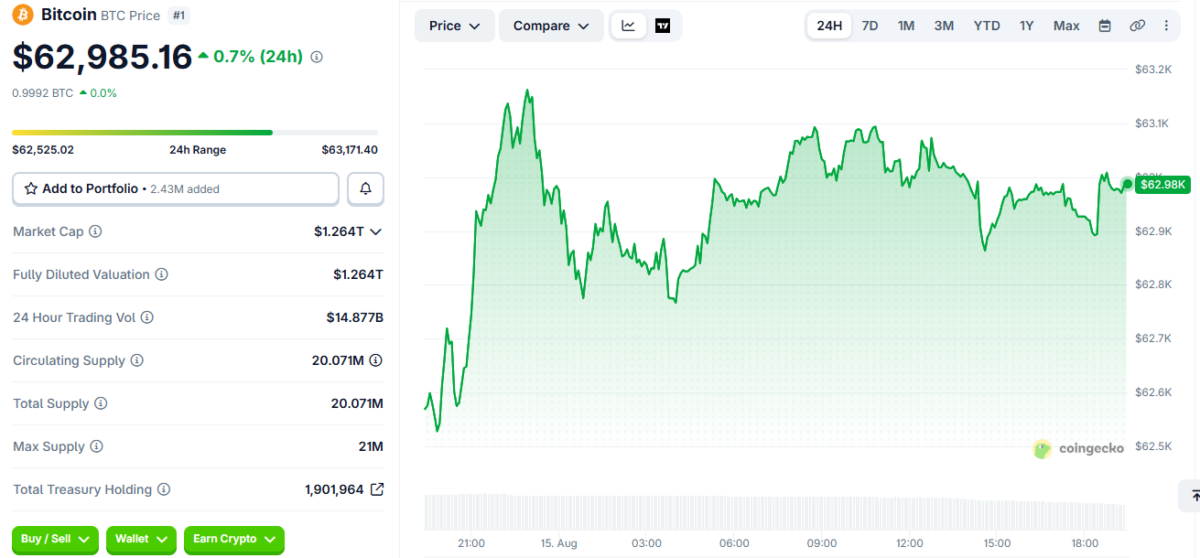Switch to TradingView chart icon
Screen dimensions: 1200x558
click(x=662, y=26)
